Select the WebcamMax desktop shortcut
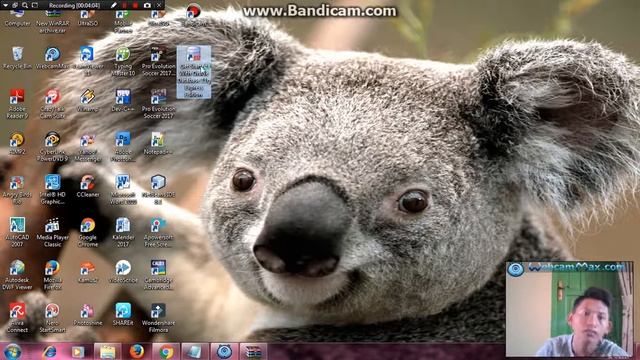 [52, 58]
